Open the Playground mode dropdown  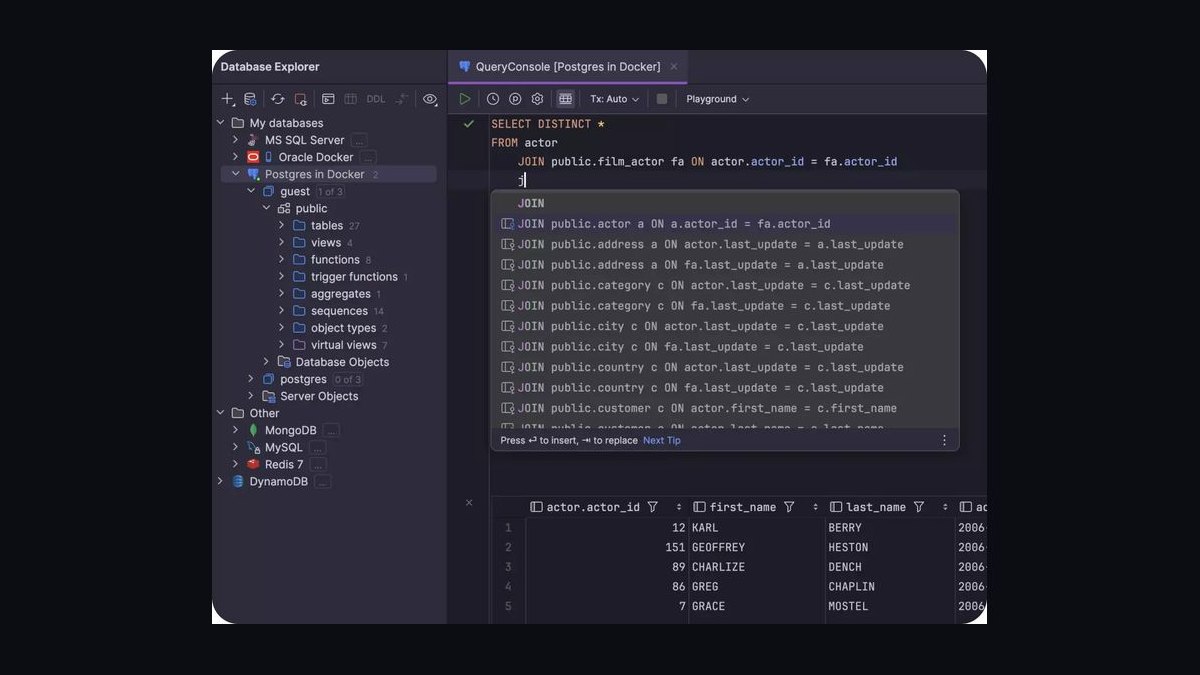coord(717,99)
